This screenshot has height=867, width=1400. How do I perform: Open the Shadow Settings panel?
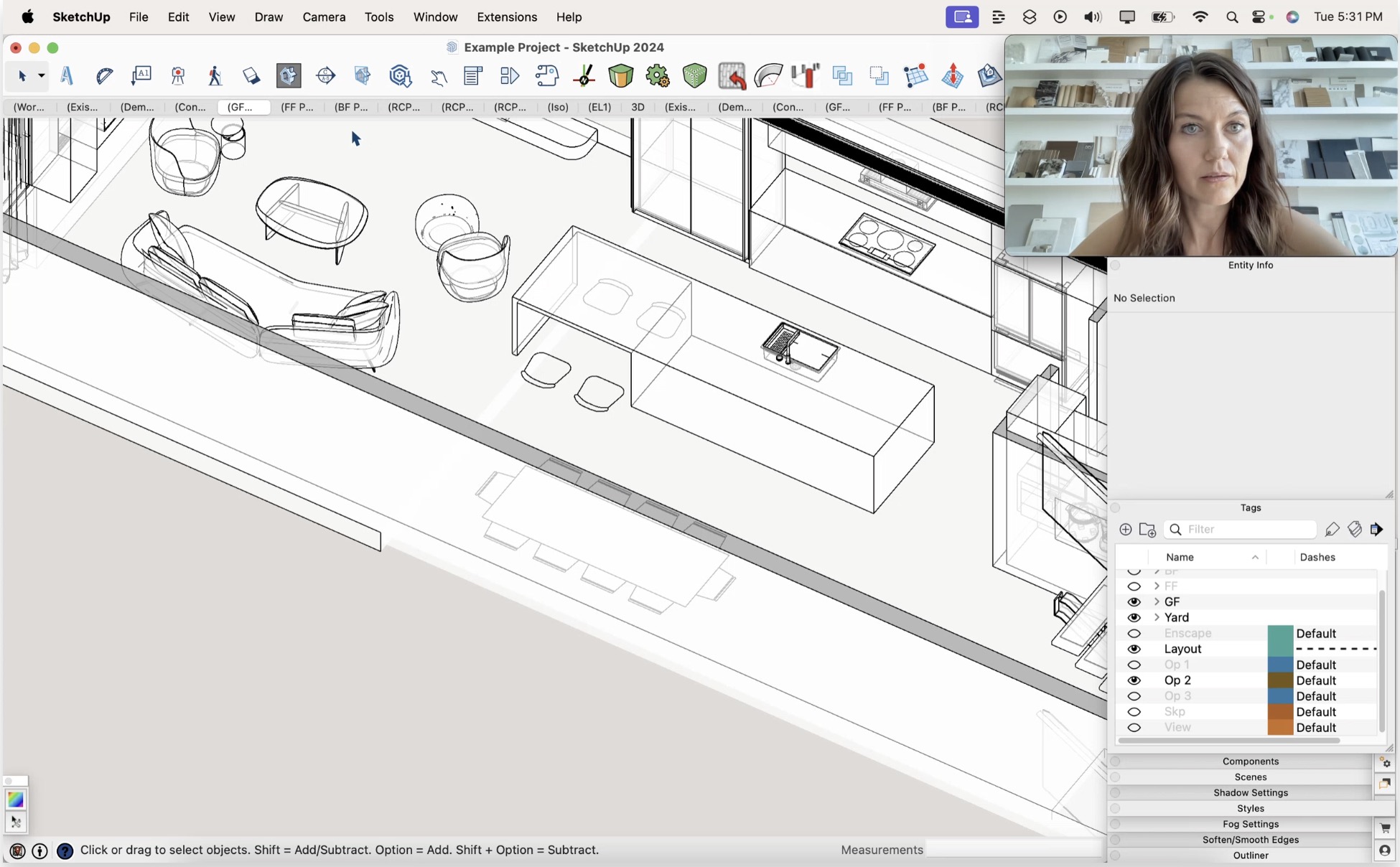pyautogui.click(x=1250, y=792)
